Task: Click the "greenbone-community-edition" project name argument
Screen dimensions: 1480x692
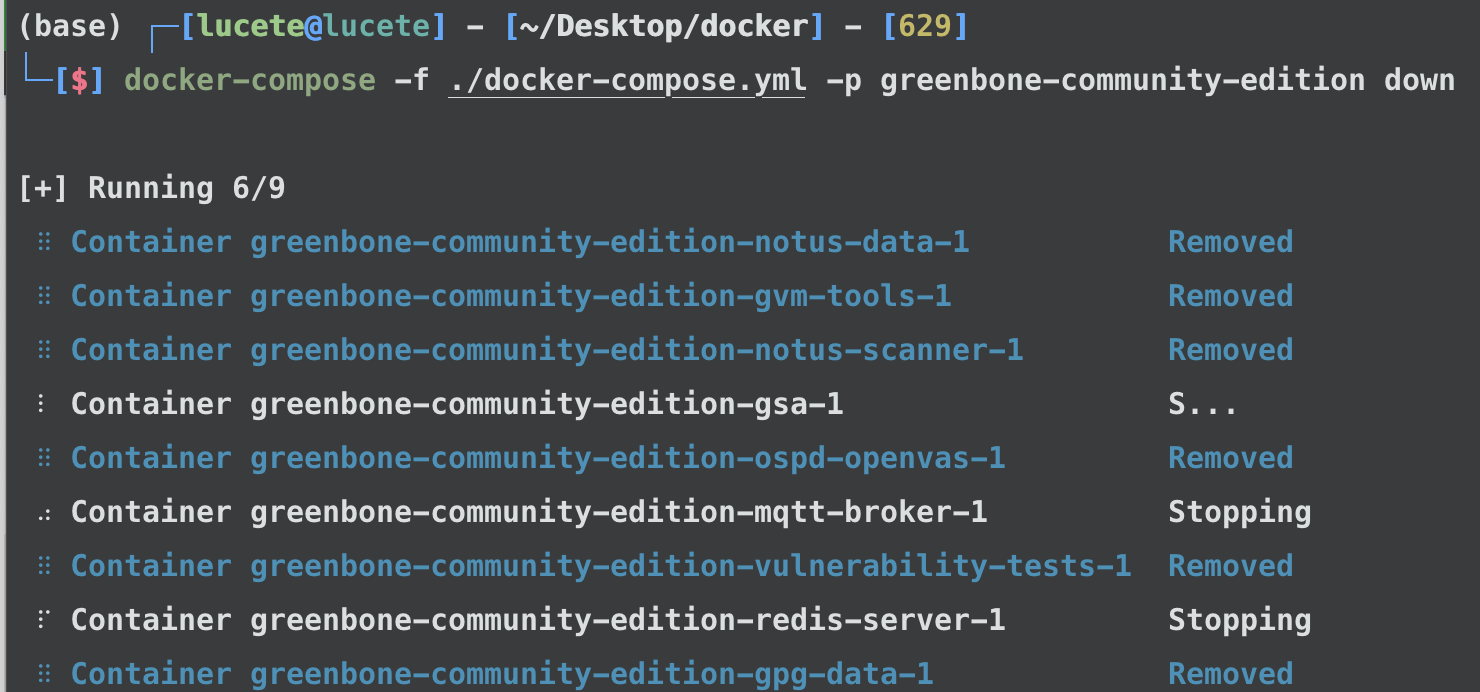Action: (1122, 79)
